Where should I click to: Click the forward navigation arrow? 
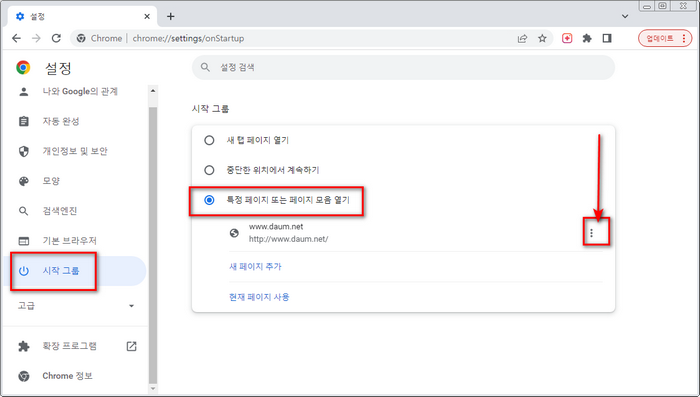pos(36,38)
